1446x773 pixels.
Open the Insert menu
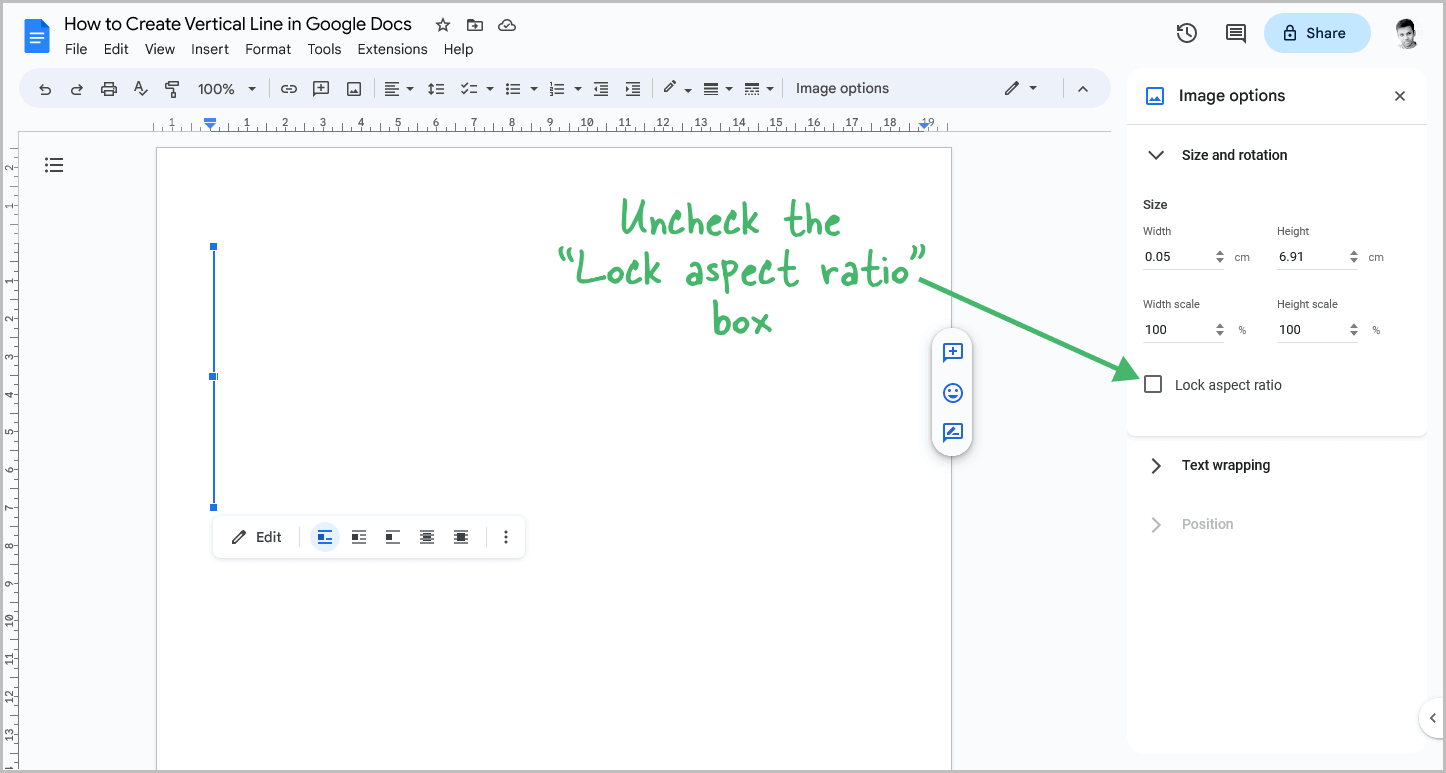(210, 49)
